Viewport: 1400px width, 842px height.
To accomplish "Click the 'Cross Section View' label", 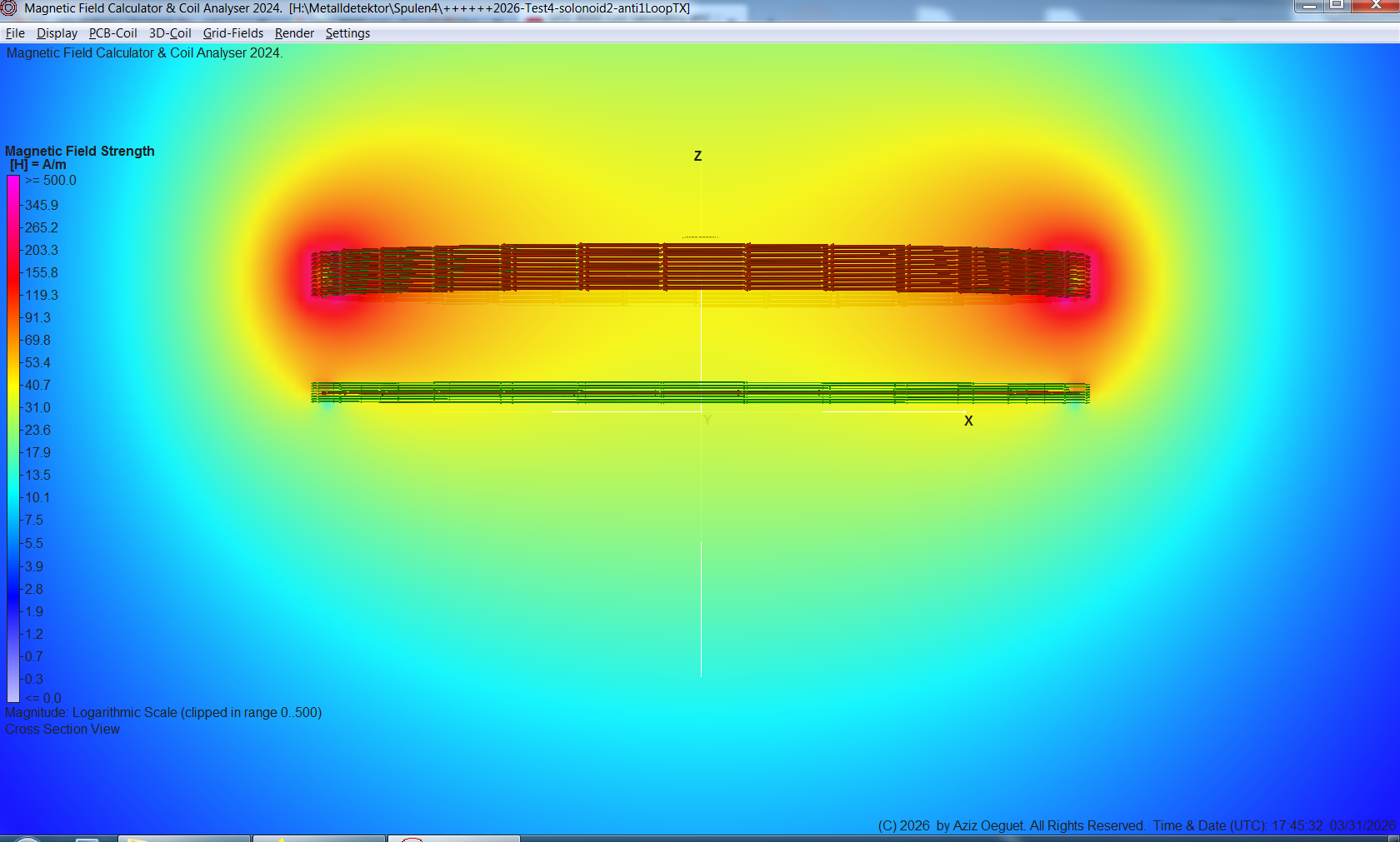I will 62,730.
